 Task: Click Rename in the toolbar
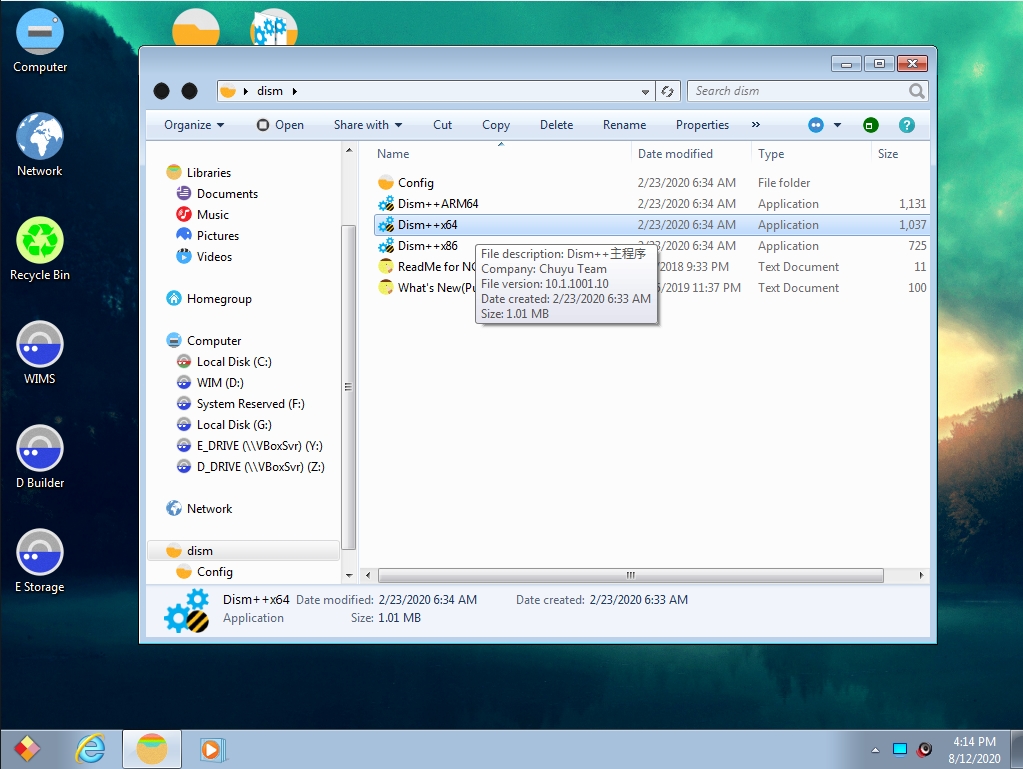pos(624,125)
